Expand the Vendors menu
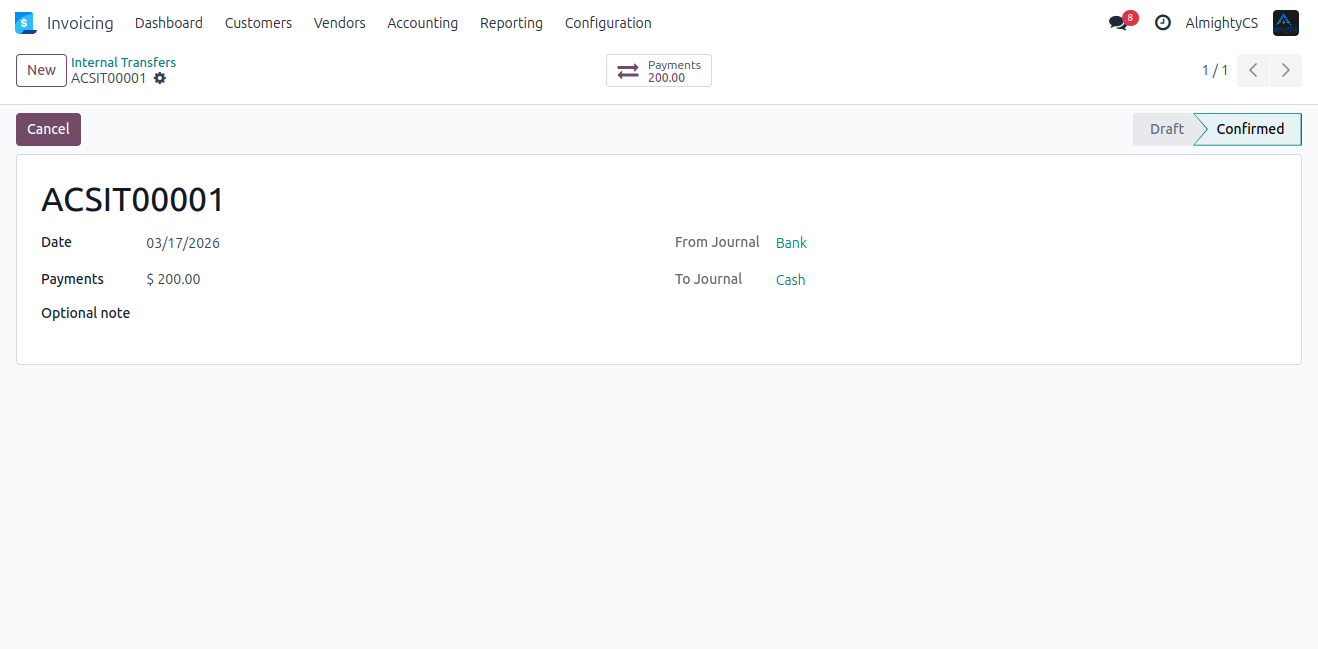Image resolution: width=1318 pixels, height=649 pixels. [339, 23]
